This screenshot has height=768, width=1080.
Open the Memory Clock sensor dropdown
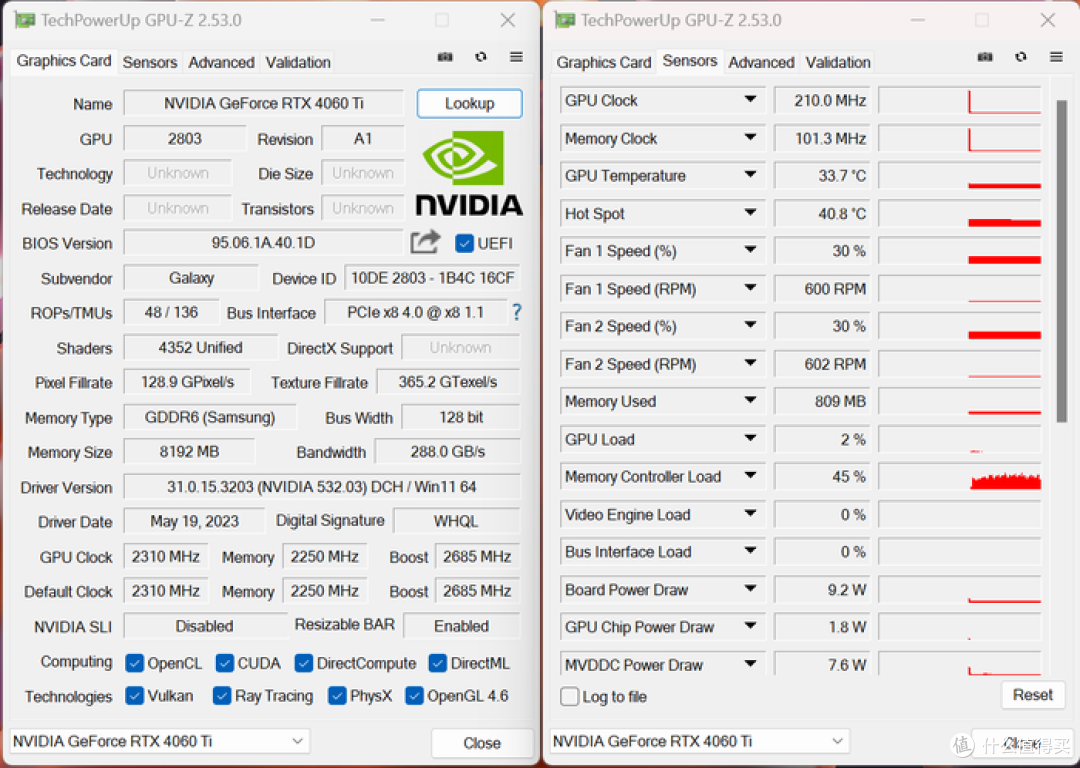click(751, 138)
